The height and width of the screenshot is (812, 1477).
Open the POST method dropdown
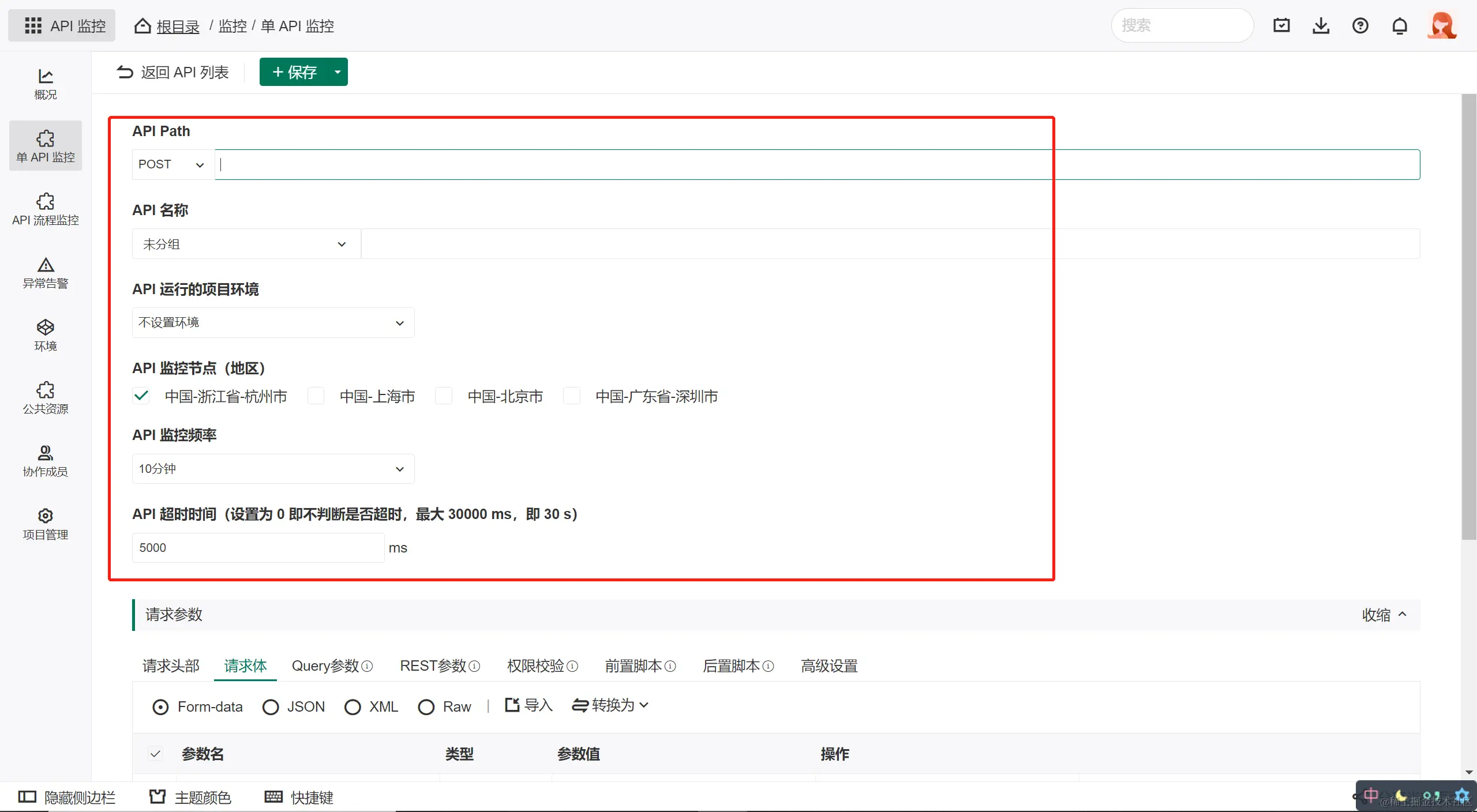tap(172, 165)
